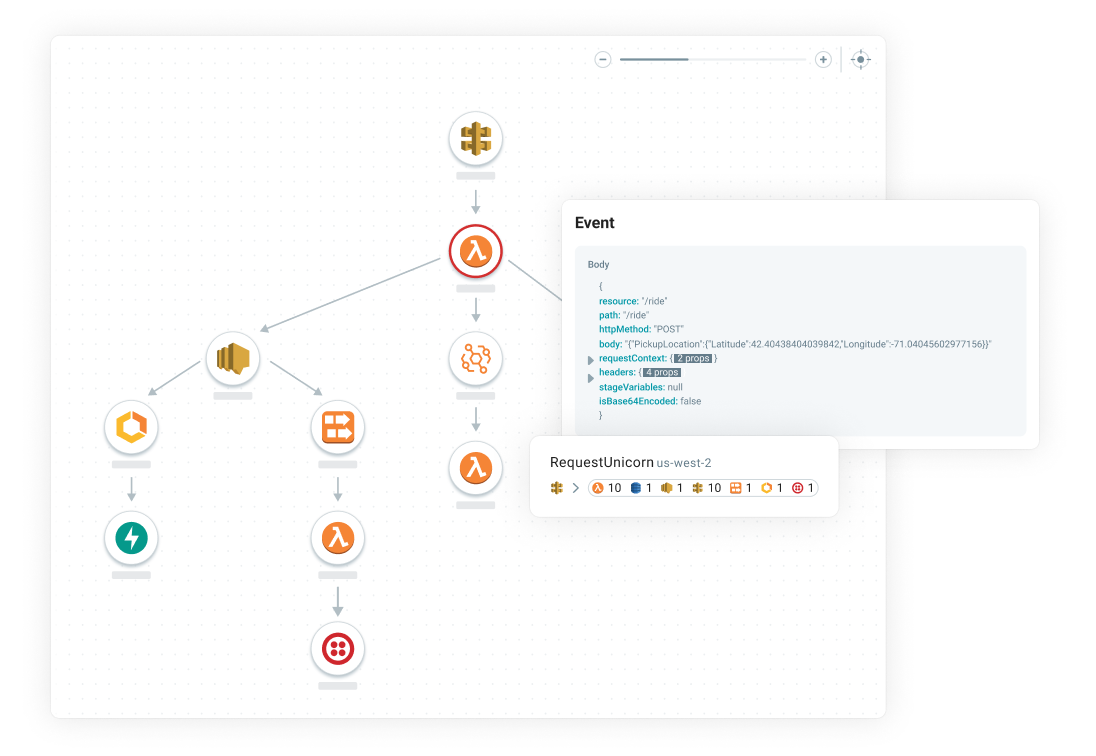
Task: Click the blue DynamoDB count badge
Action: coord(641,488)
